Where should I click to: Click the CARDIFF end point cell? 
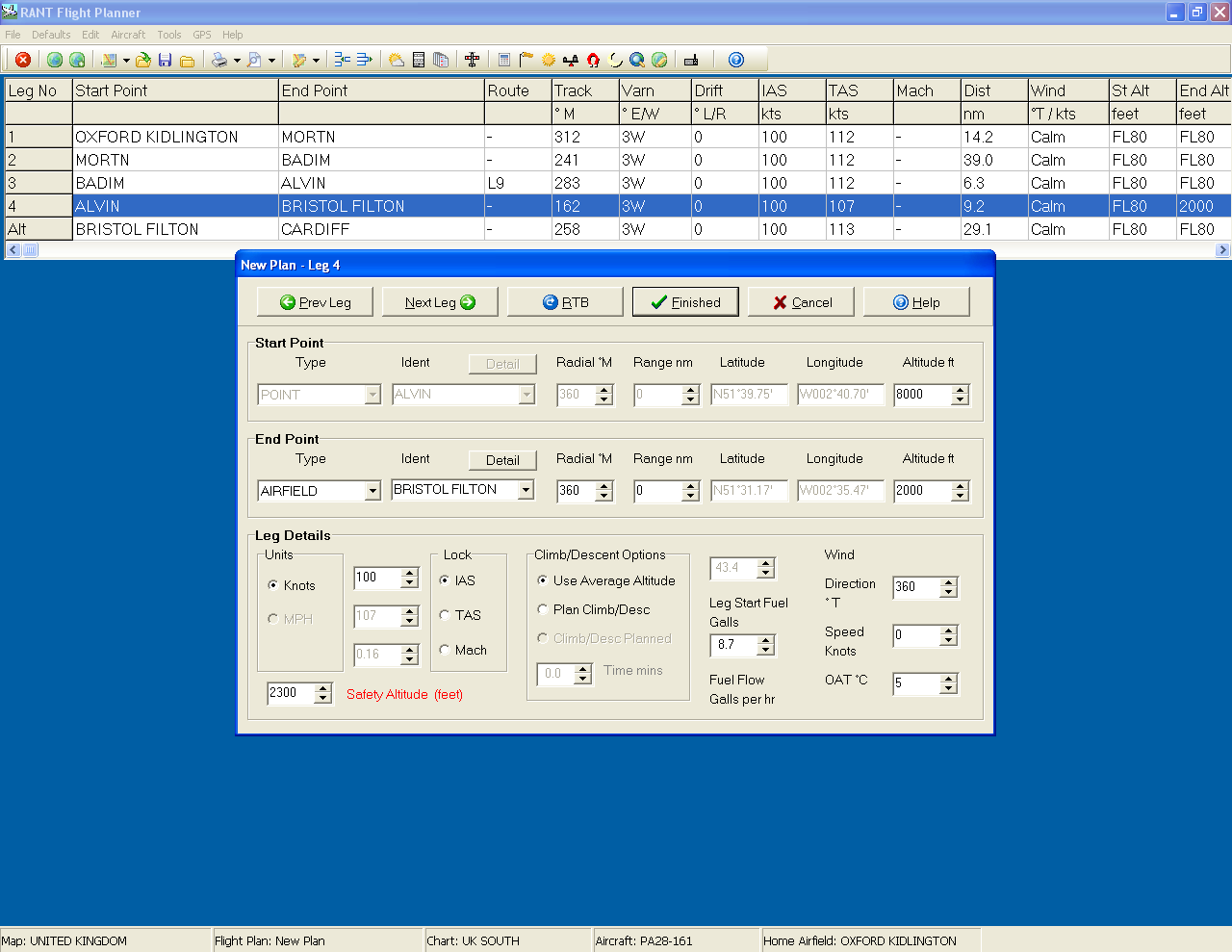click(381, 229)
